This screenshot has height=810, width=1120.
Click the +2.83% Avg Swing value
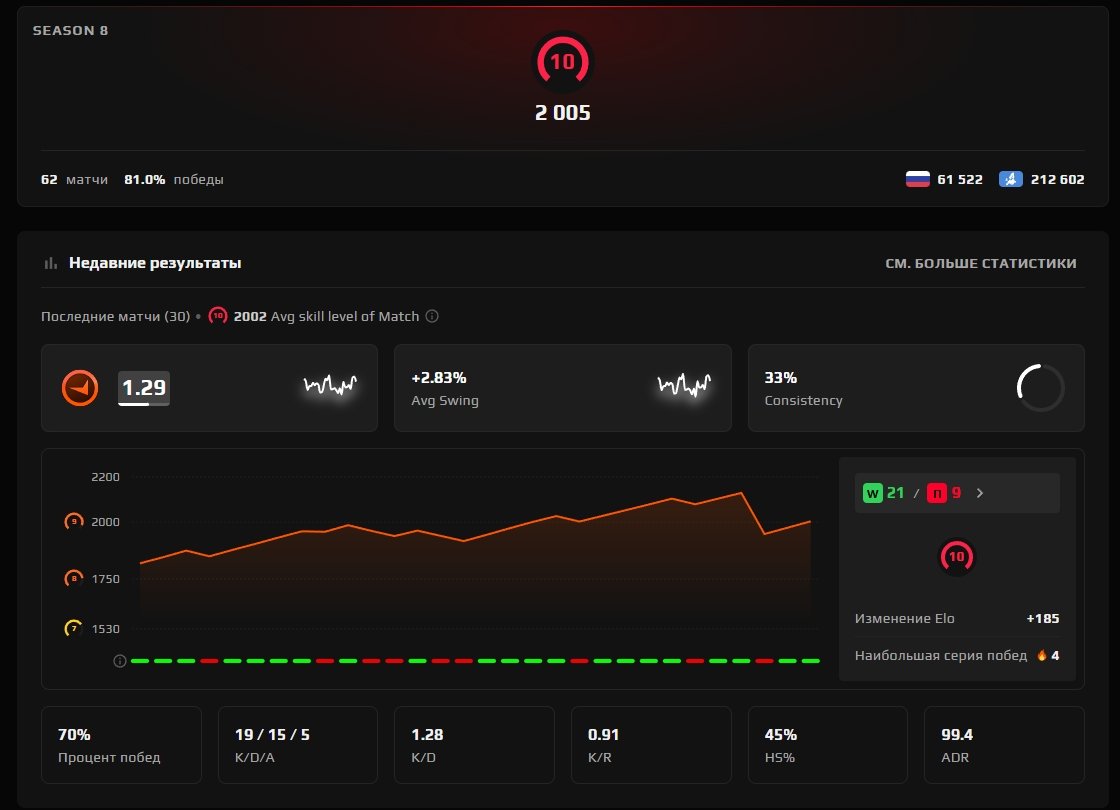pyautogui.click(x=439, y=377)
